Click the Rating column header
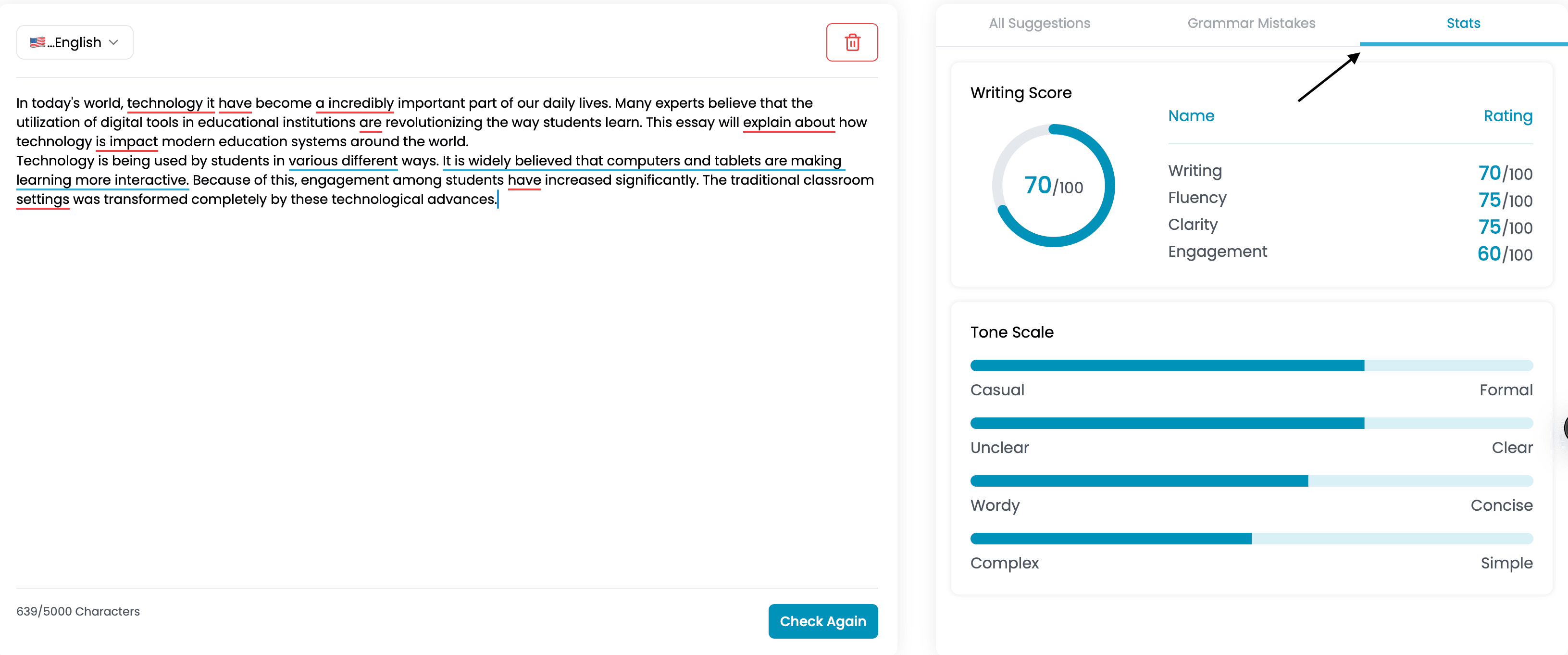This screenshot has width=1568, height=655. [1507, 116]
